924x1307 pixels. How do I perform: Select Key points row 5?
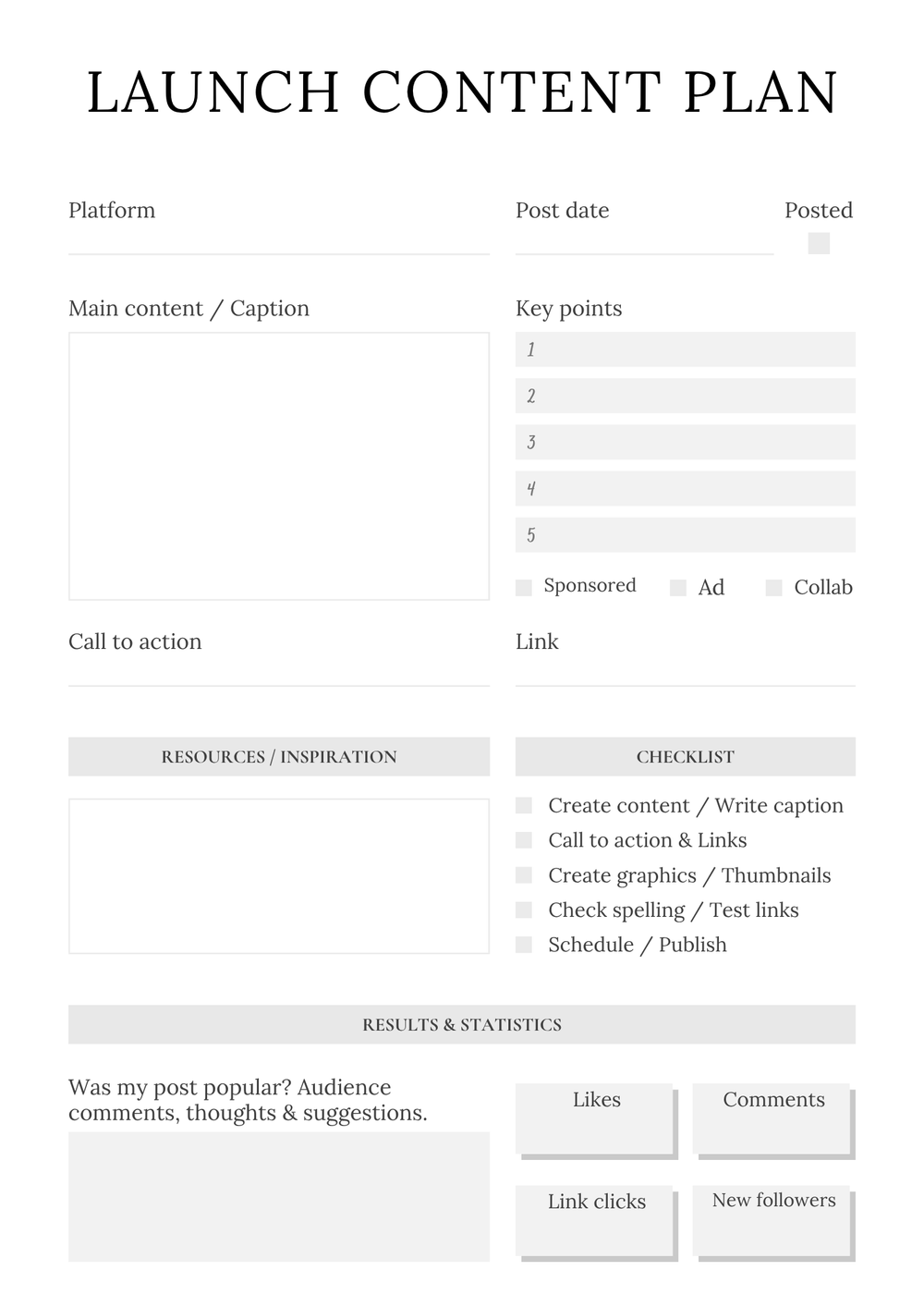[x=685, y=534]
